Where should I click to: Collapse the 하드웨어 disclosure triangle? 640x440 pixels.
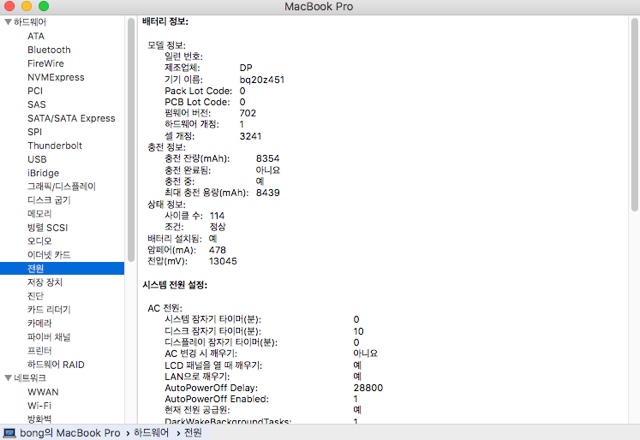pyautogui.click(x=8, y=22)
